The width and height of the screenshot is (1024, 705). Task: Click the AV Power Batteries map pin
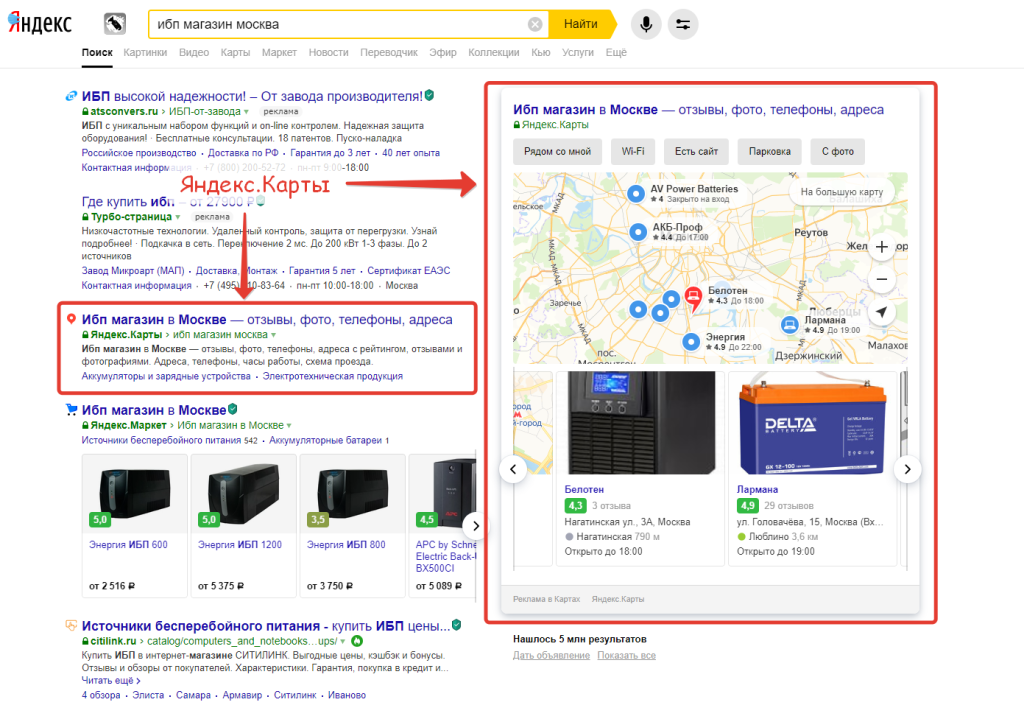pyautogui.click(x=635, y=193)
